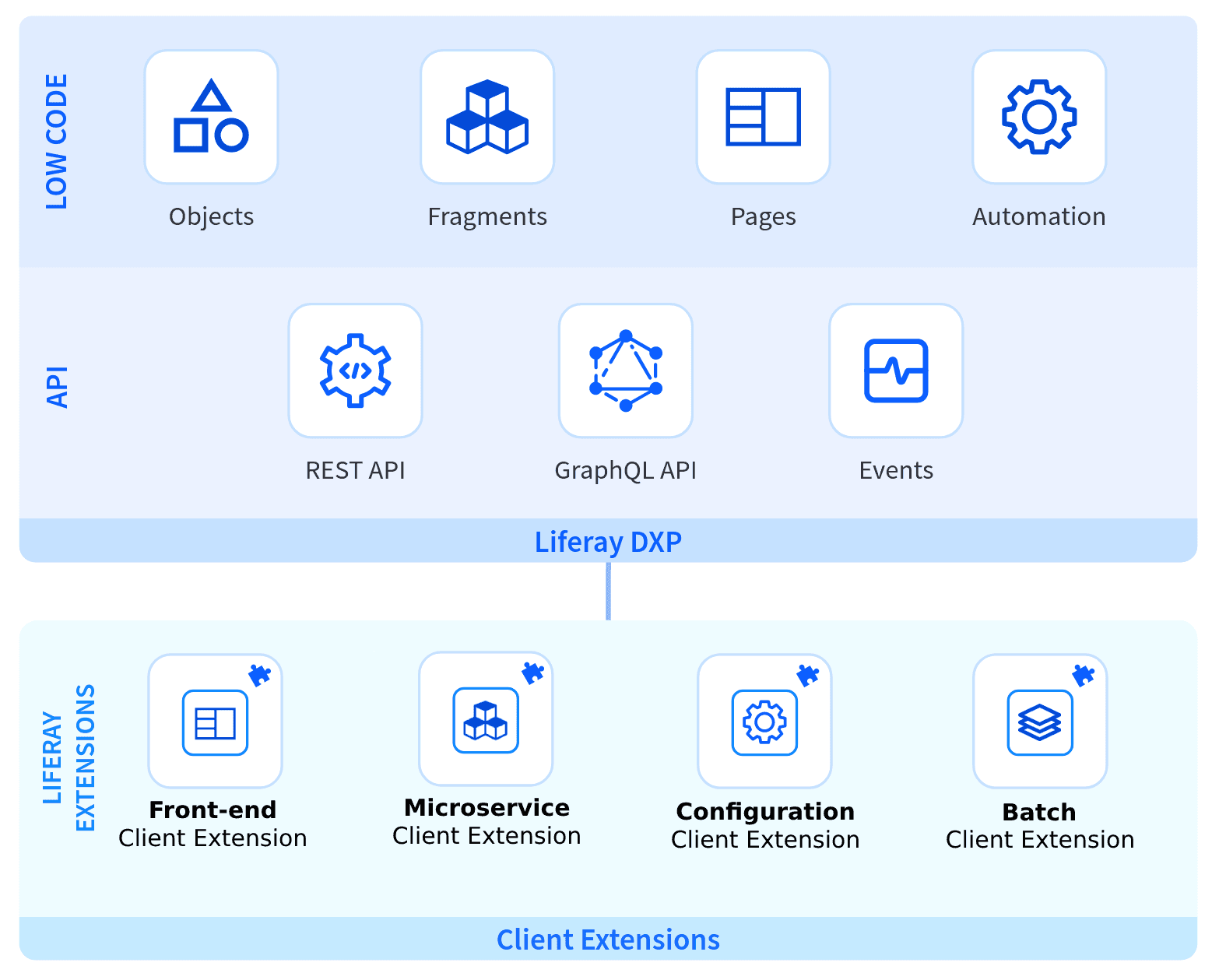Click puzzle piece badge on Front-end card
The image size is (1219, 980).
coord(260,675)
